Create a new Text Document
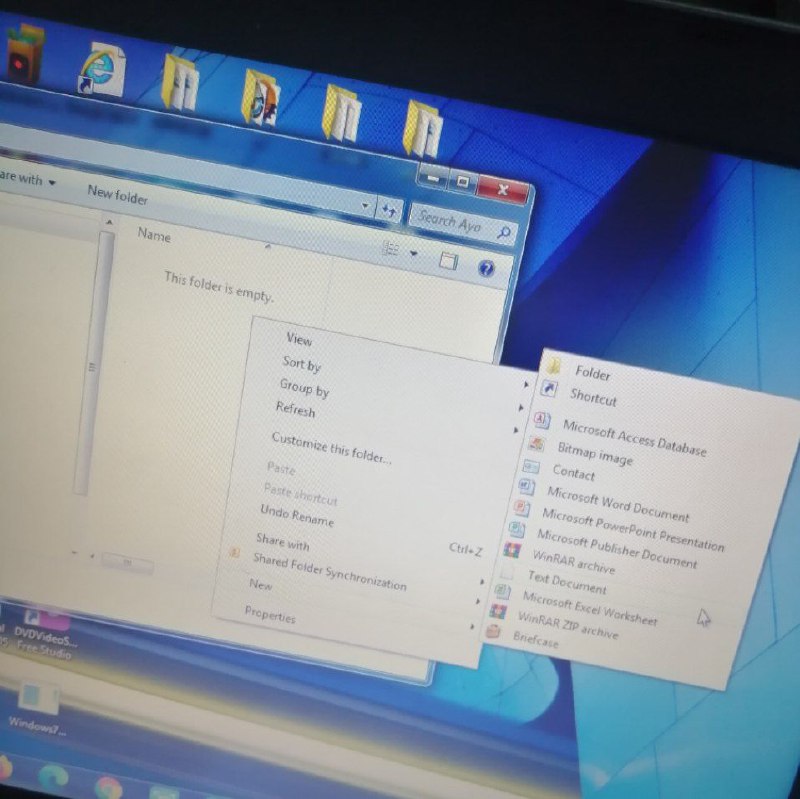This screenshot has height=799, width=800. [x=567, y=582]
